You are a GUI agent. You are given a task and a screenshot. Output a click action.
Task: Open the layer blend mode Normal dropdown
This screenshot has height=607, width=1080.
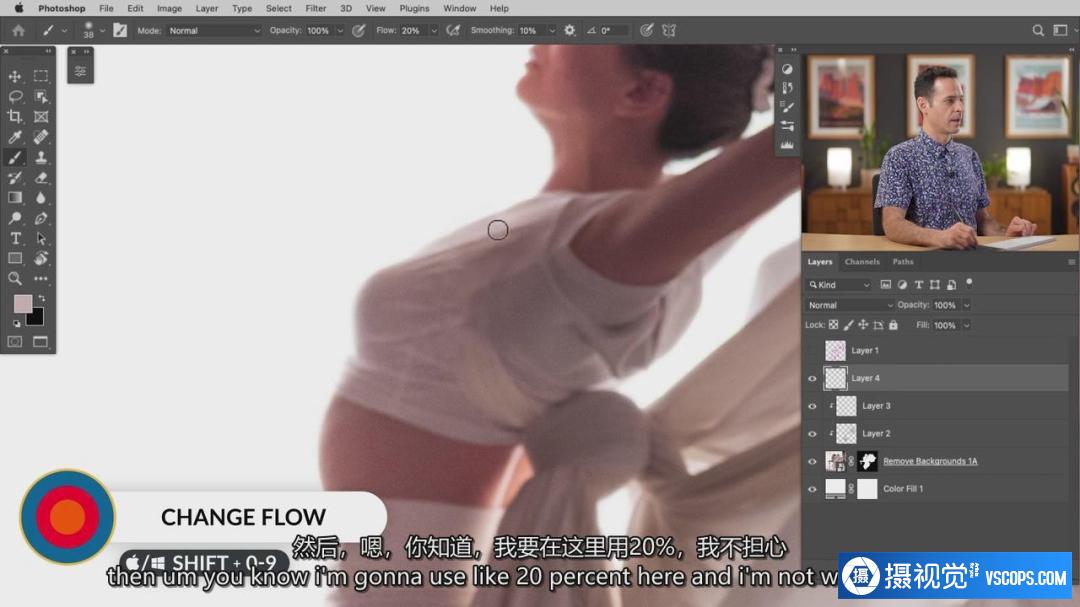pyautogui.click(x=850, y=305)
